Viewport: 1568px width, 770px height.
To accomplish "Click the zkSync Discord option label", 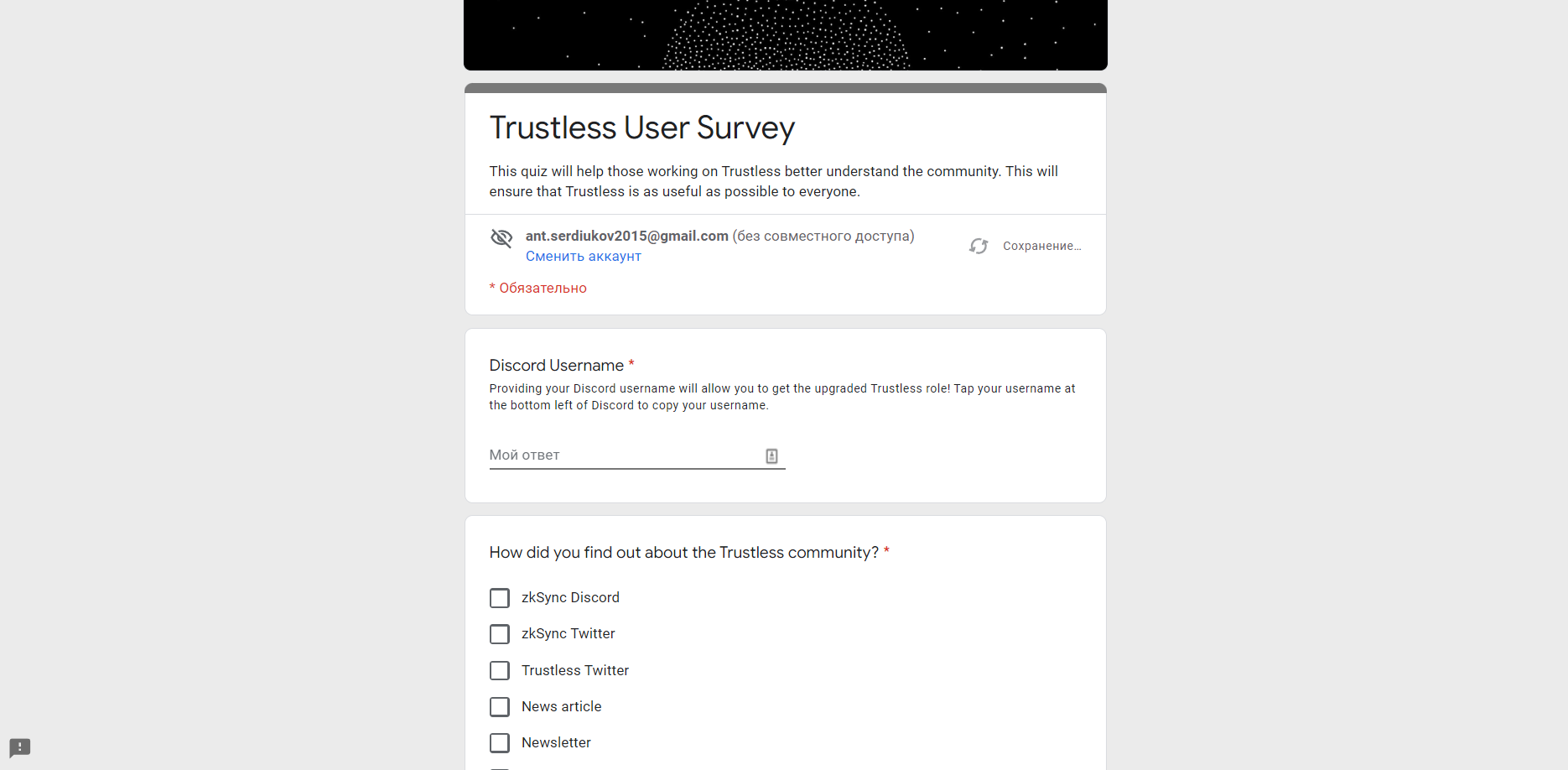I will 570,598.
